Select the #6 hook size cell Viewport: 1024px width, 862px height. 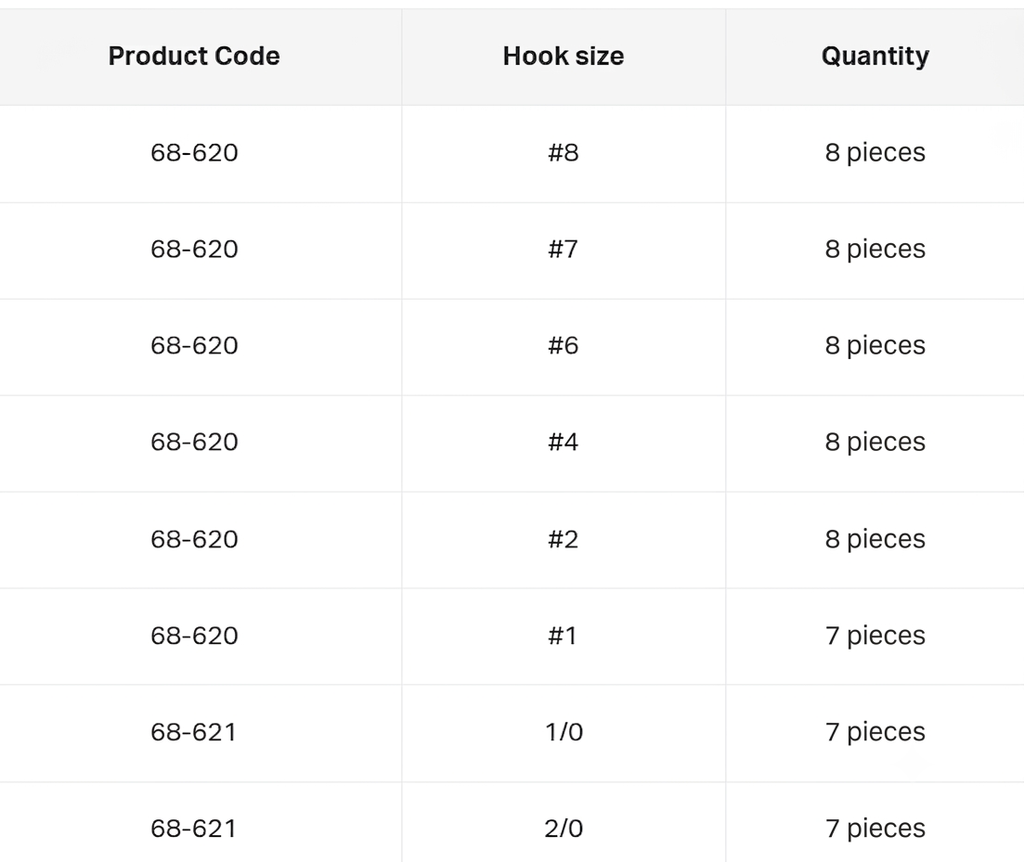(563, 345)
